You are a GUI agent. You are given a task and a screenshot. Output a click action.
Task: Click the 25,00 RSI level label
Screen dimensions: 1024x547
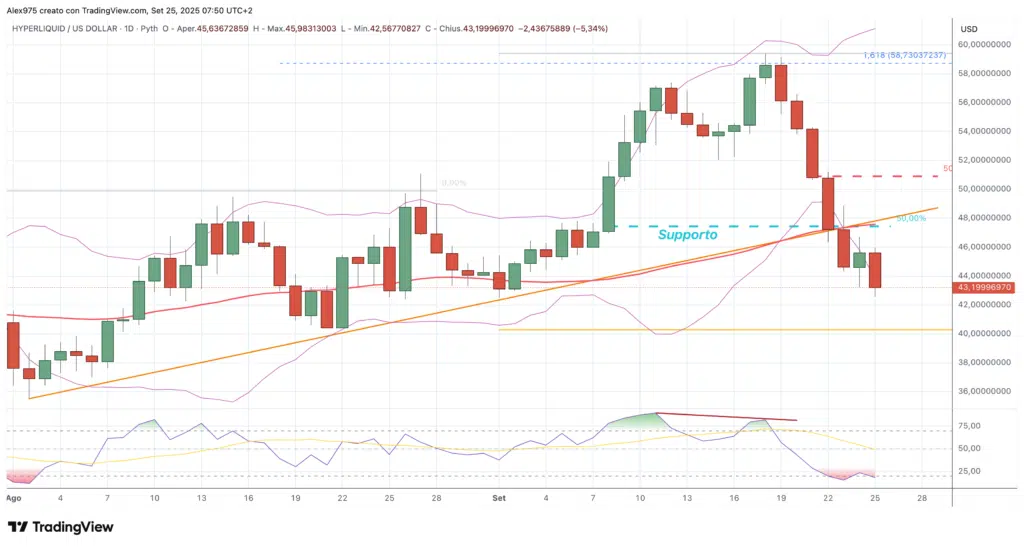tap(969, 471)
